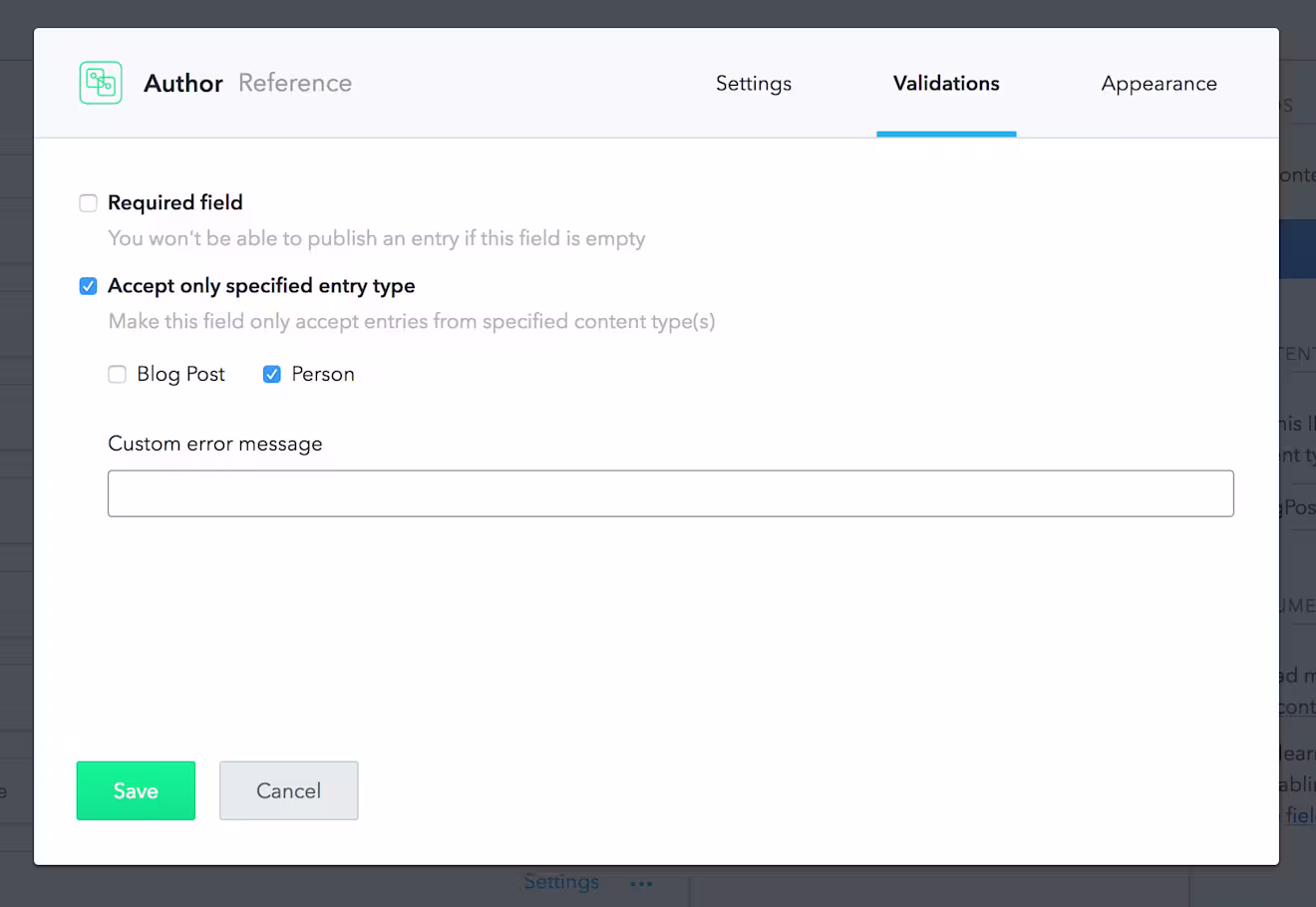
Task: Click the 'Reference' type label
Action: (295, 83)
